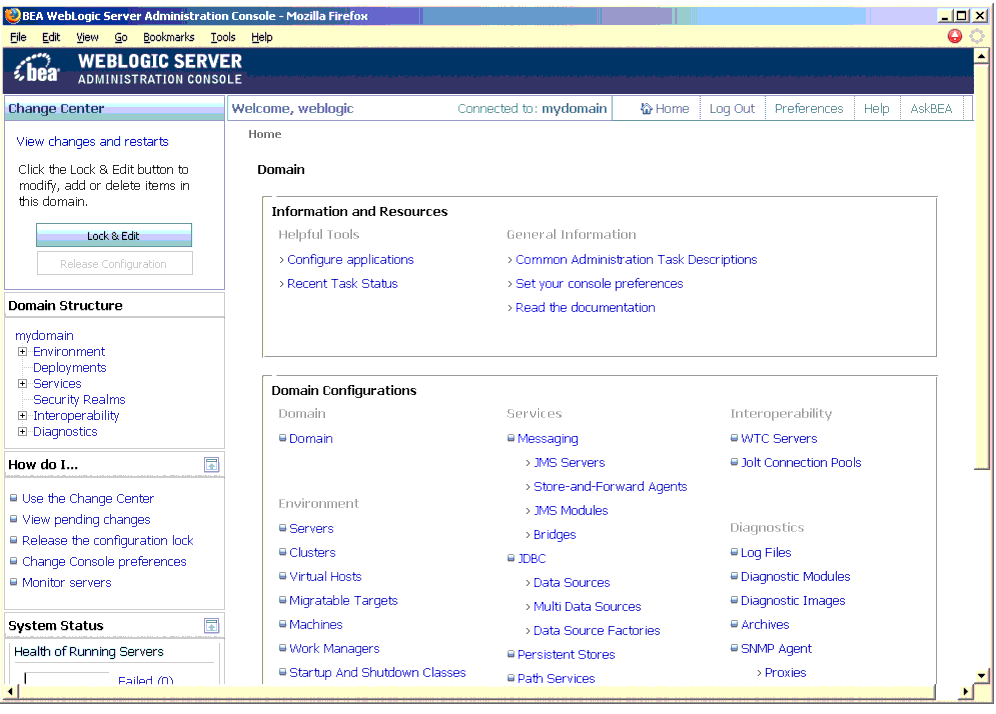996x714 pixels.
Task: Click the Log Out link
Action: pos(732,109)
